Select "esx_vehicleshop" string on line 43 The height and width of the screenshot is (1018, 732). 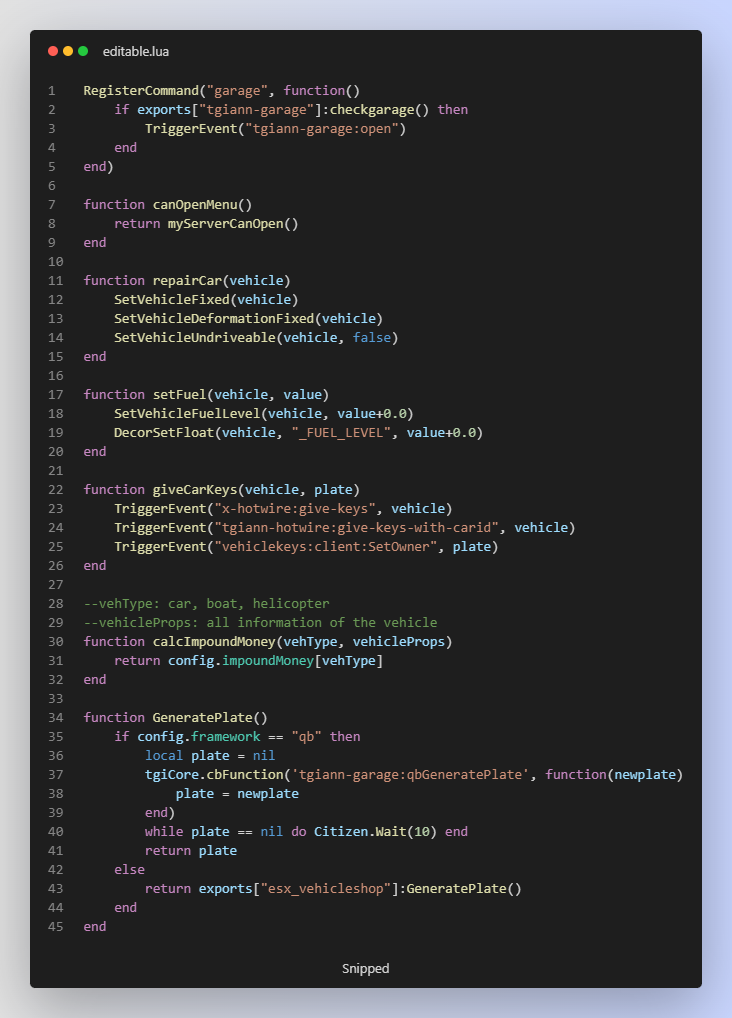[326, 889]
